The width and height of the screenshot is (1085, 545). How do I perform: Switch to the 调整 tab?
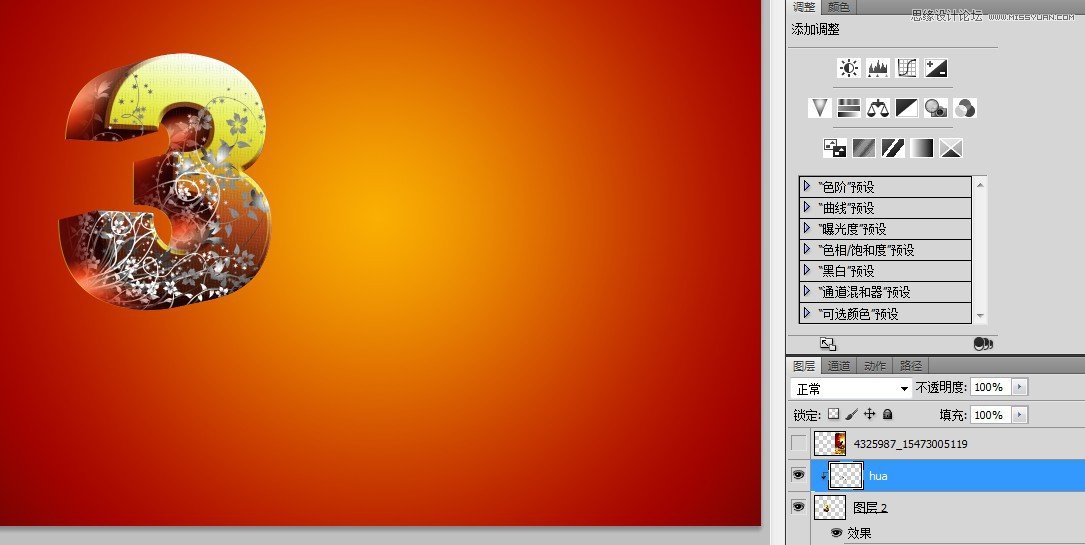[x=804, y=7]
